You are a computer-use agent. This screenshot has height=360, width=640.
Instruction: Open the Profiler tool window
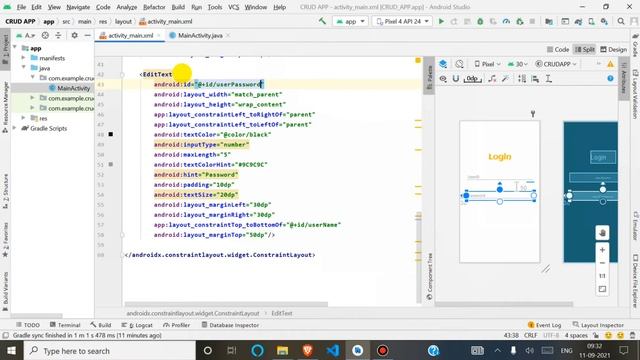176,325
